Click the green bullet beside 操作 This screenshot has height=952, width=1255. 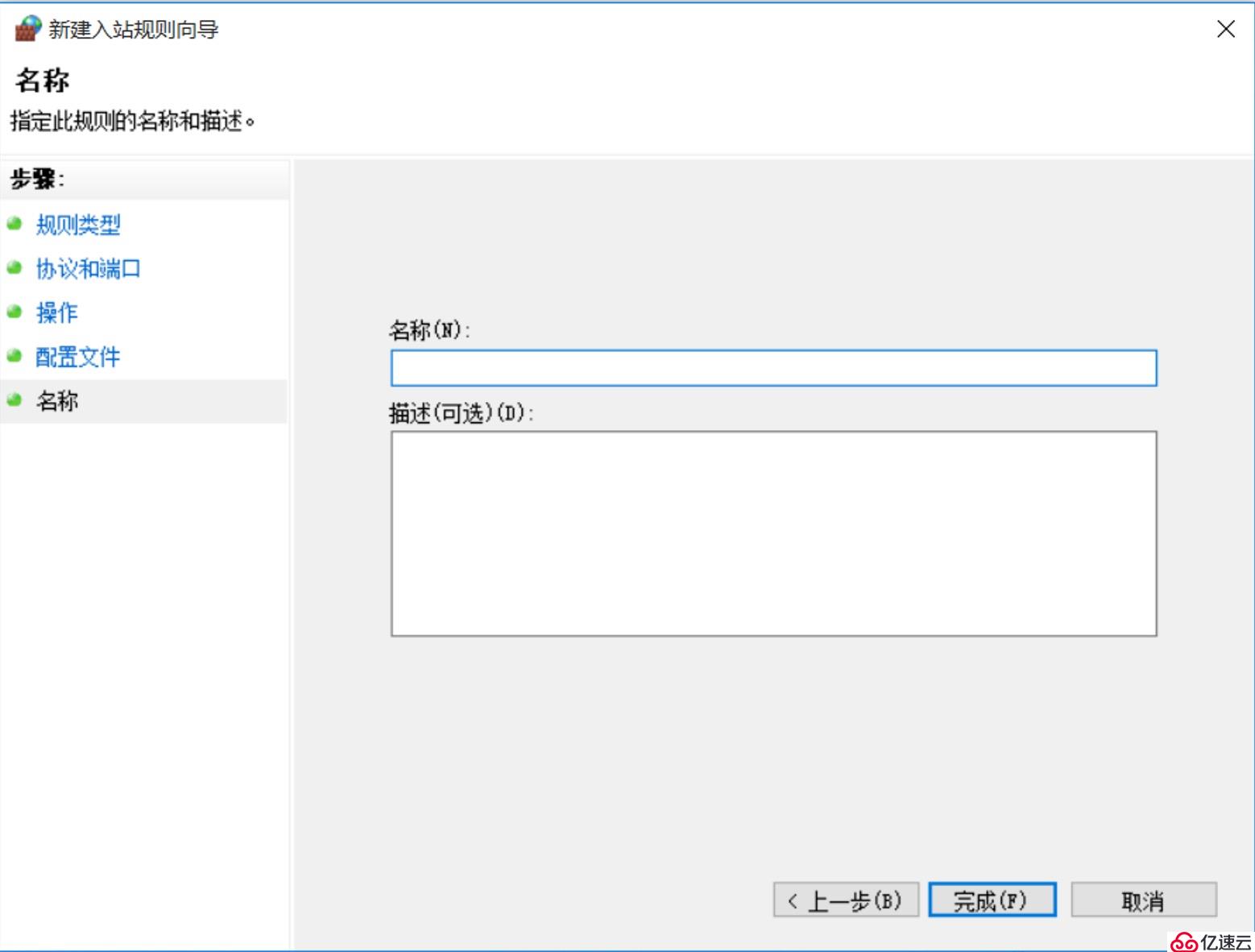pyautogui.click(x=14, y=311)
